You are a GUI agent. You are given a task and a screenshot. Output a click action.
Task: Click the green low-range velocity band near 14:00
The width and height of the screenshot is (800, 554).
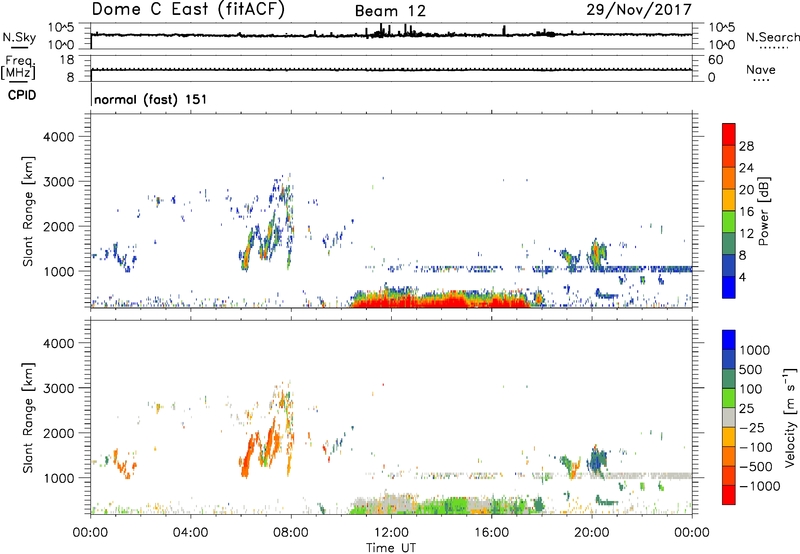pyautogui.click(x=444, y=506)
